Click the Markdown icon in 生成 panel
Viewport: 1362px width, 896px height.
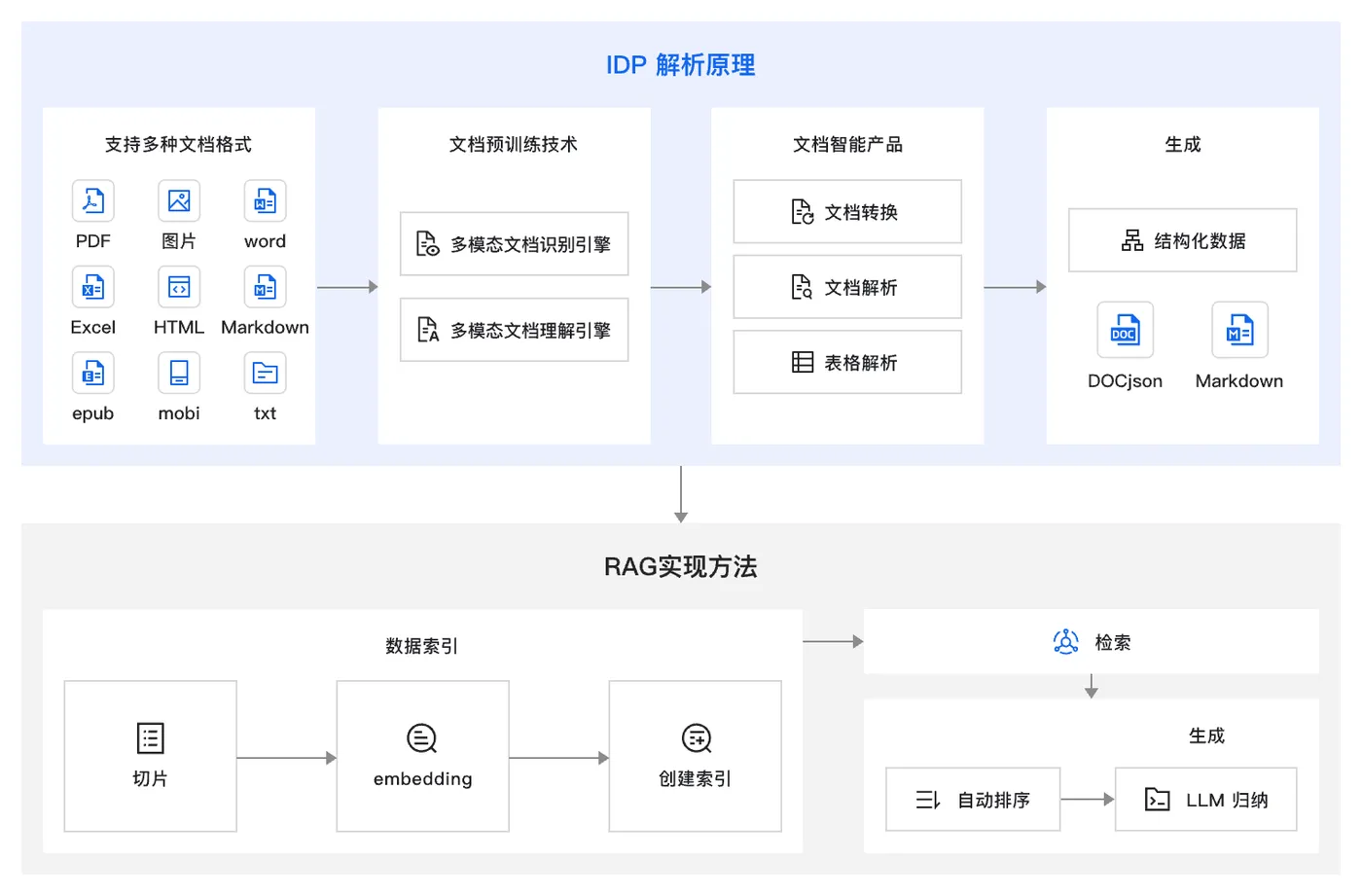(x=1239, y=330)
